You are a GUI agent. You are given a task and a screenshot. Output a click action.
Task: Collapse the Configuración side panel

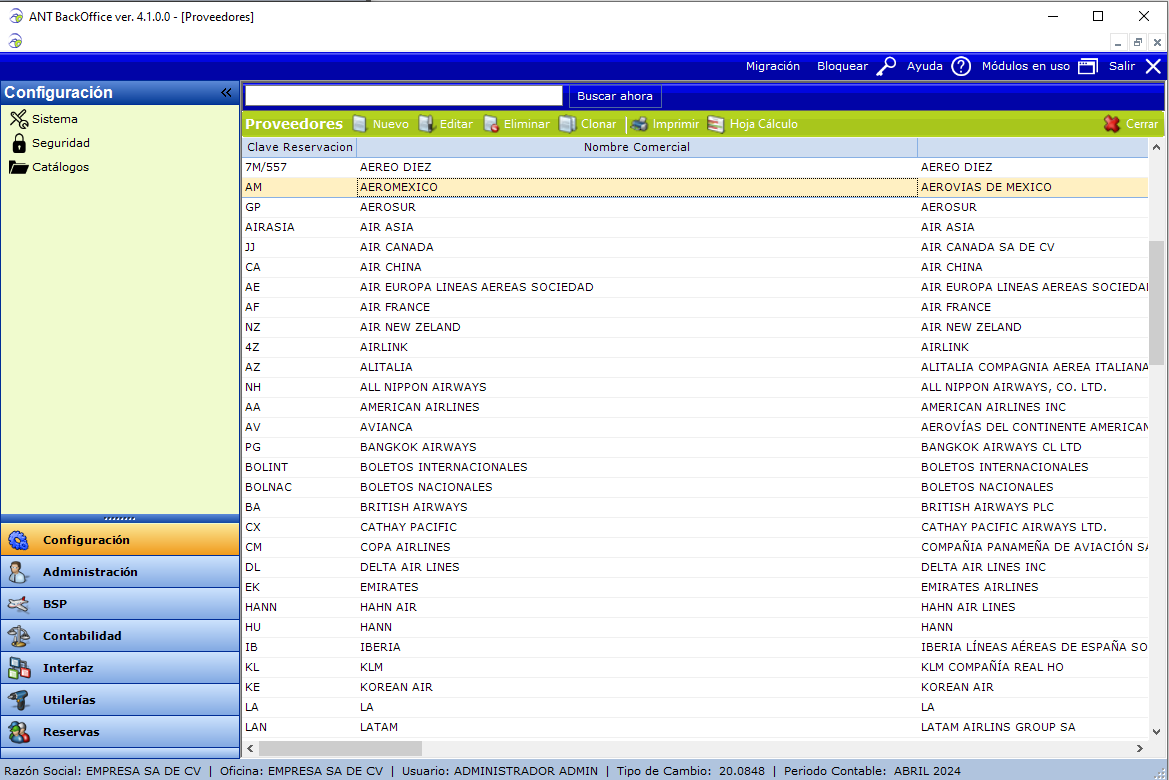226,93
